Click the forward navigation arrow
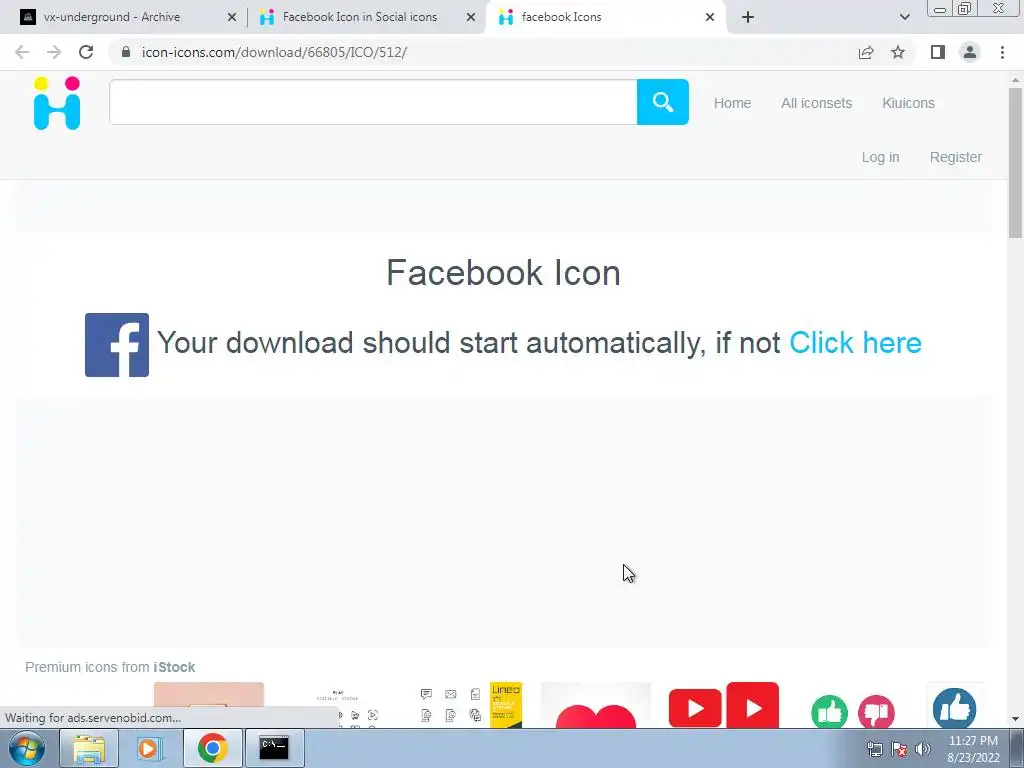Image resolution: width=1024 pixels, height=768 pixels. pyautogui.click(x=54, y=52)
